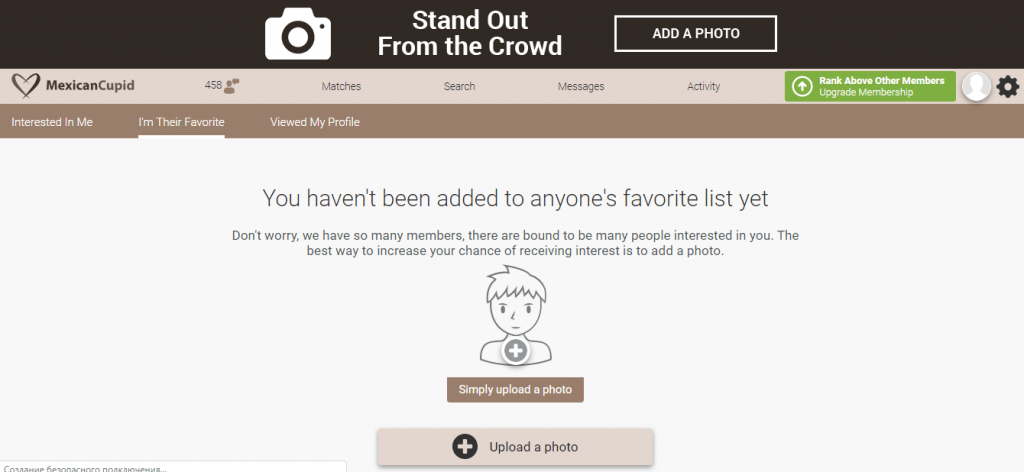Click the plus icon beside Upload a photo
1024x472 pixels.
(x=464, y=447)
